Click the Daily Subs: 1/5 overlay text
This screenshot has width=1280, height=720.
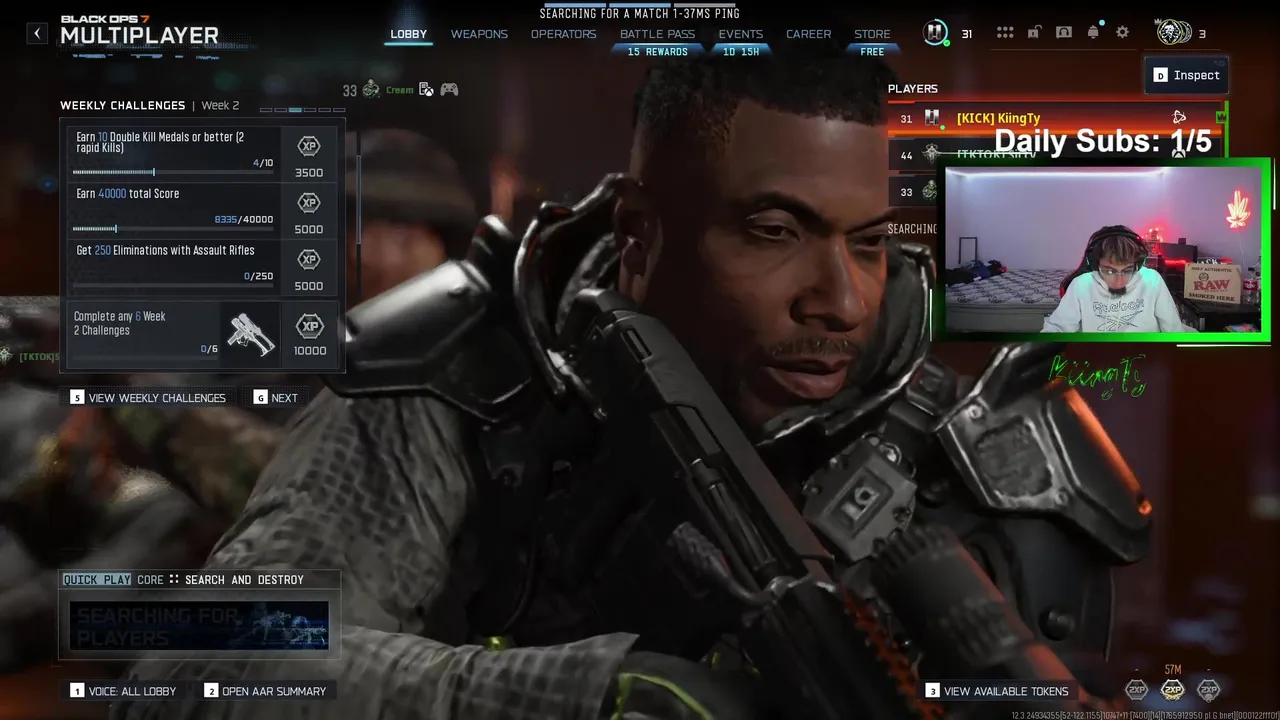point(1102,141)
